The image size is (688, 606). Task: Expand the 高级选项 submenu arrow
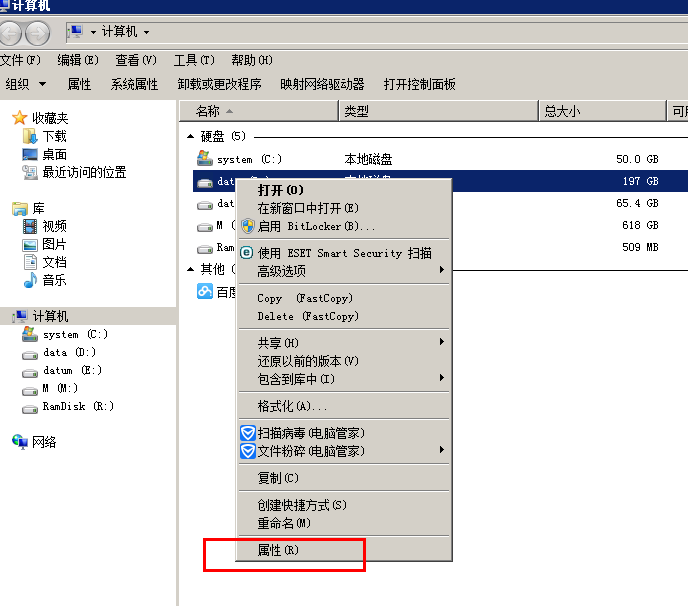tap(441, 271)
